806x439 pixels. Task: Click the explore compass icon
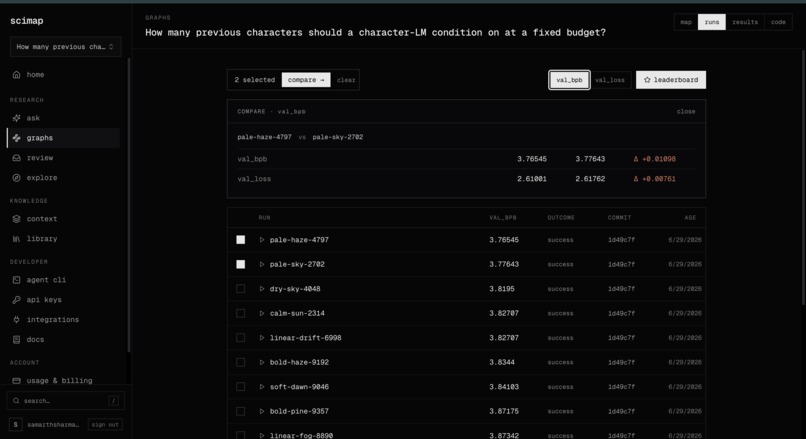(x=16, y=178)
